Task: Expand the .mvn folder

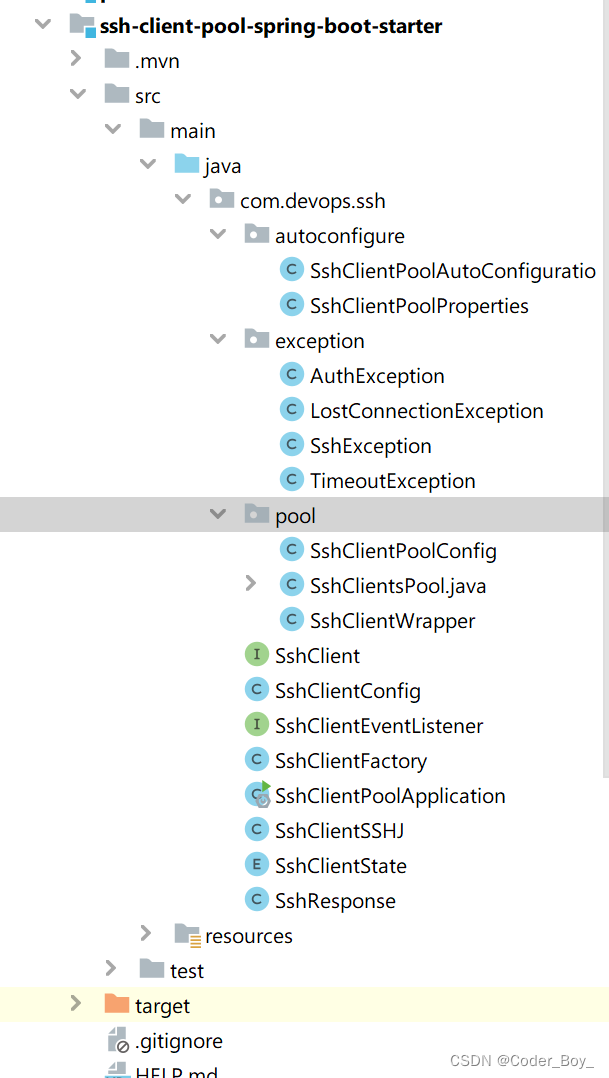Action: tap(77, 59)
